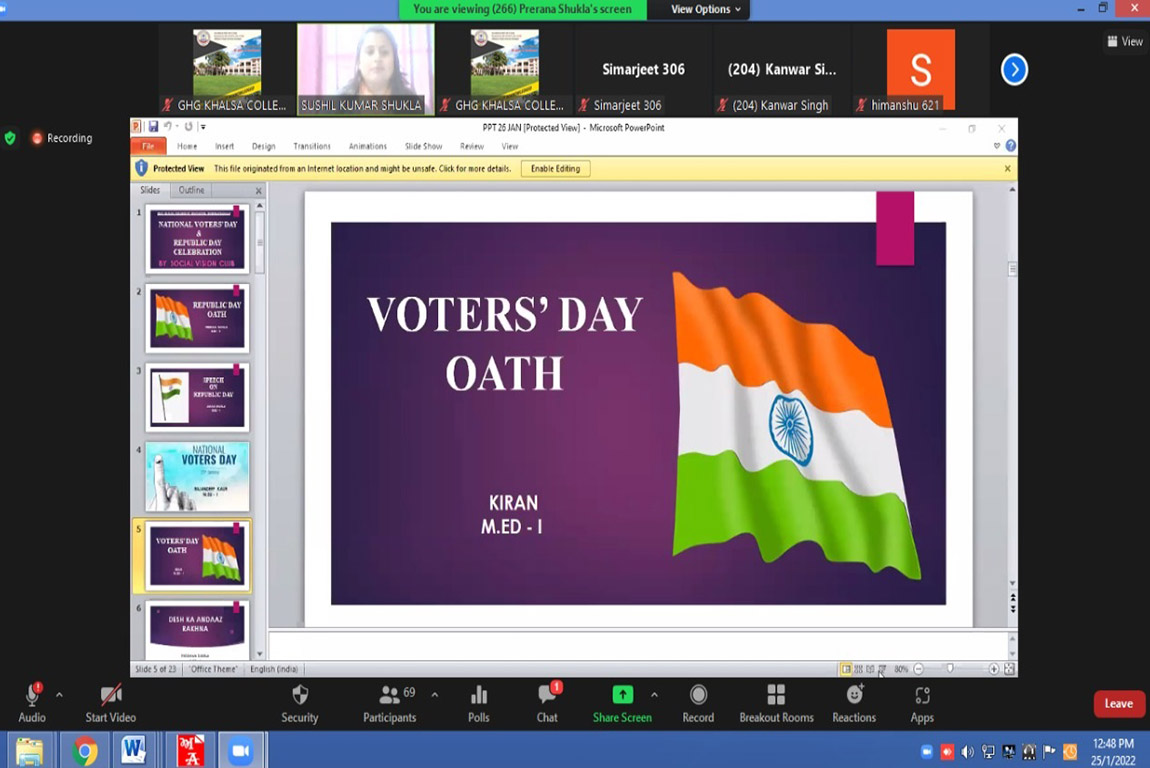Toggle Start Video in Zoom
The width and height of the screenshot is (1150, 768).
[109, 703]
